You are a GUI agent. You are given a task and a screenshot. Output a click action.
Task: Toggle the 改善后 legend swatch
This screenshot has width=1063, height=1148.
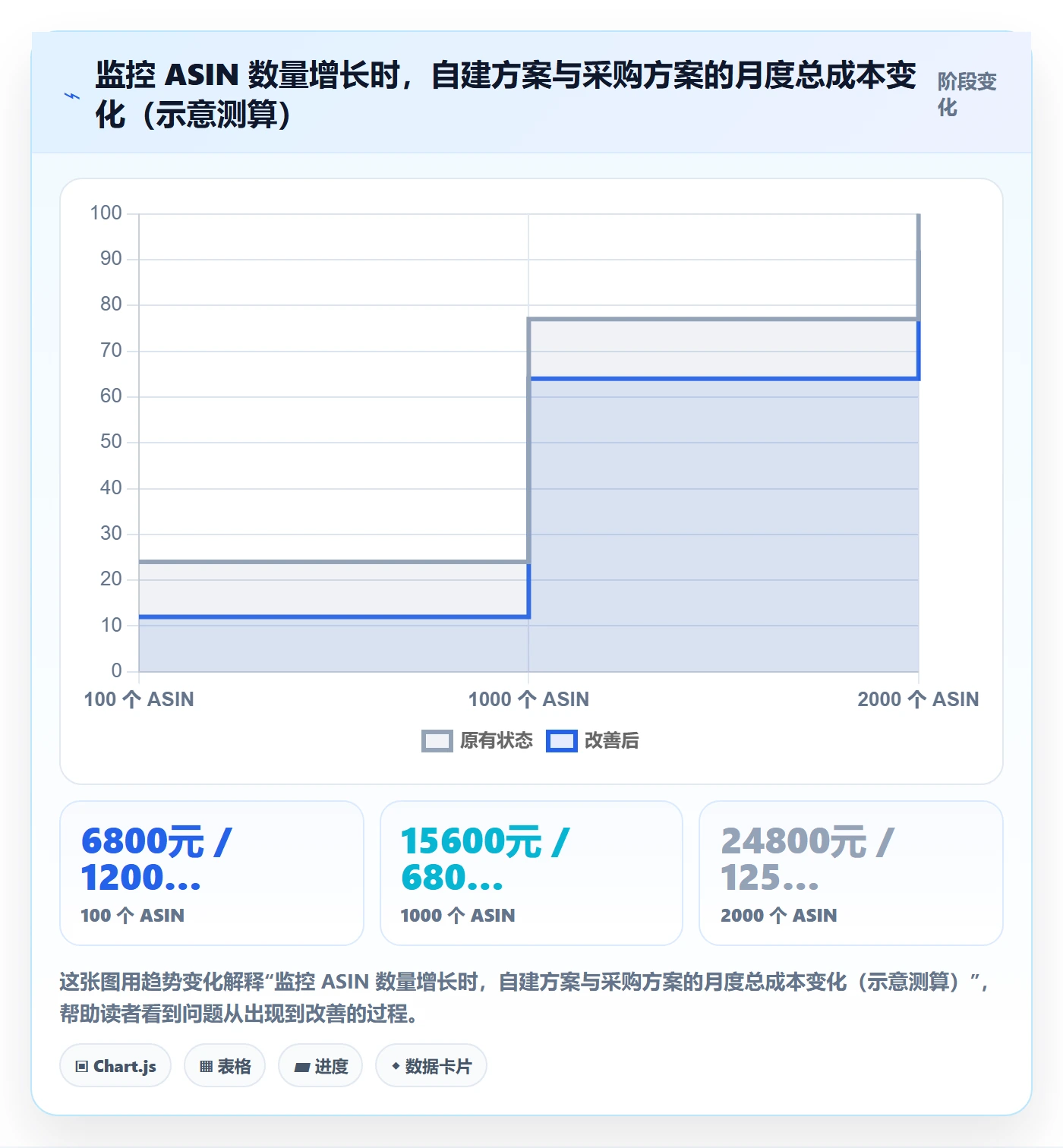click(562, 741)
